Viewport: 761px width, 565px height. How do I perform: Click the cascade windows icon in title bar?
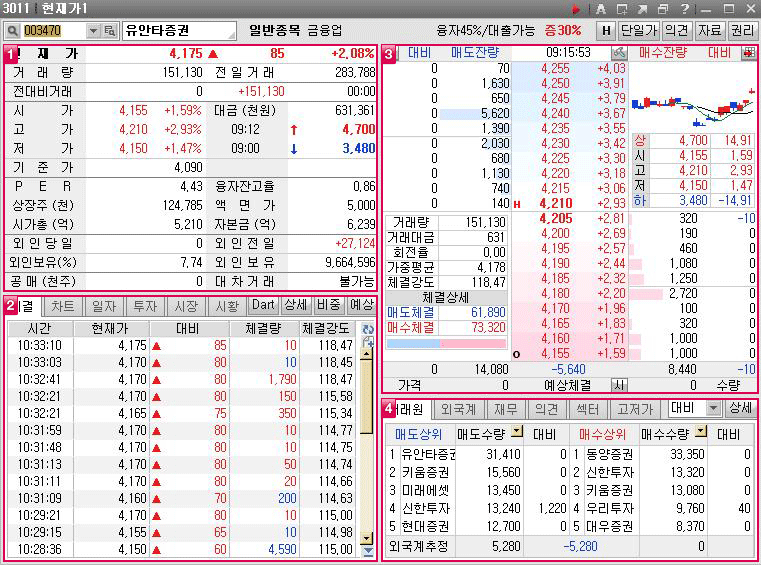pos(663,9)
